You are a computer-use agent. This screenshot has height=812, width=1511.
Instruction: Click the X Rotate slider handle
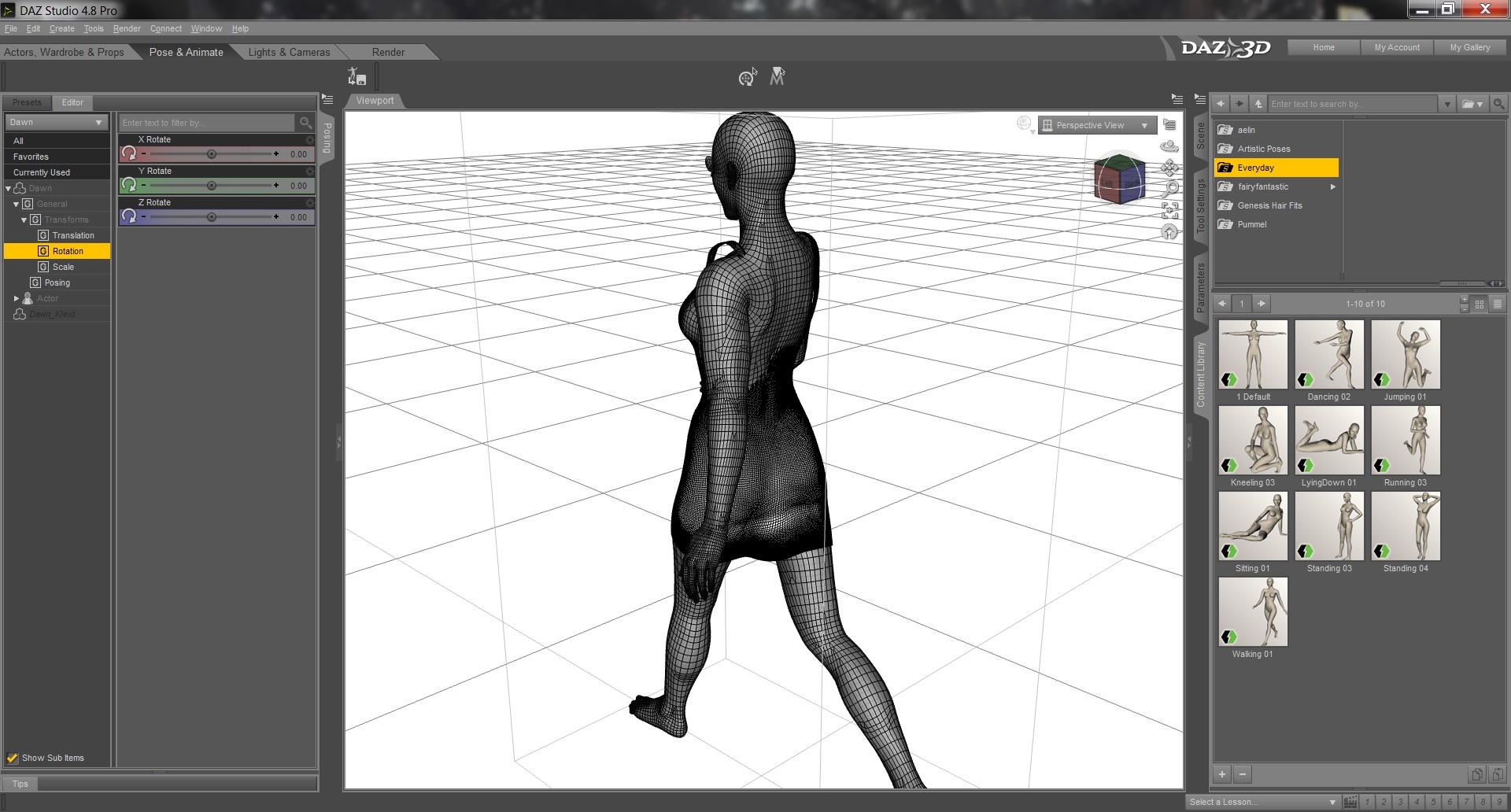coord(212,154)
